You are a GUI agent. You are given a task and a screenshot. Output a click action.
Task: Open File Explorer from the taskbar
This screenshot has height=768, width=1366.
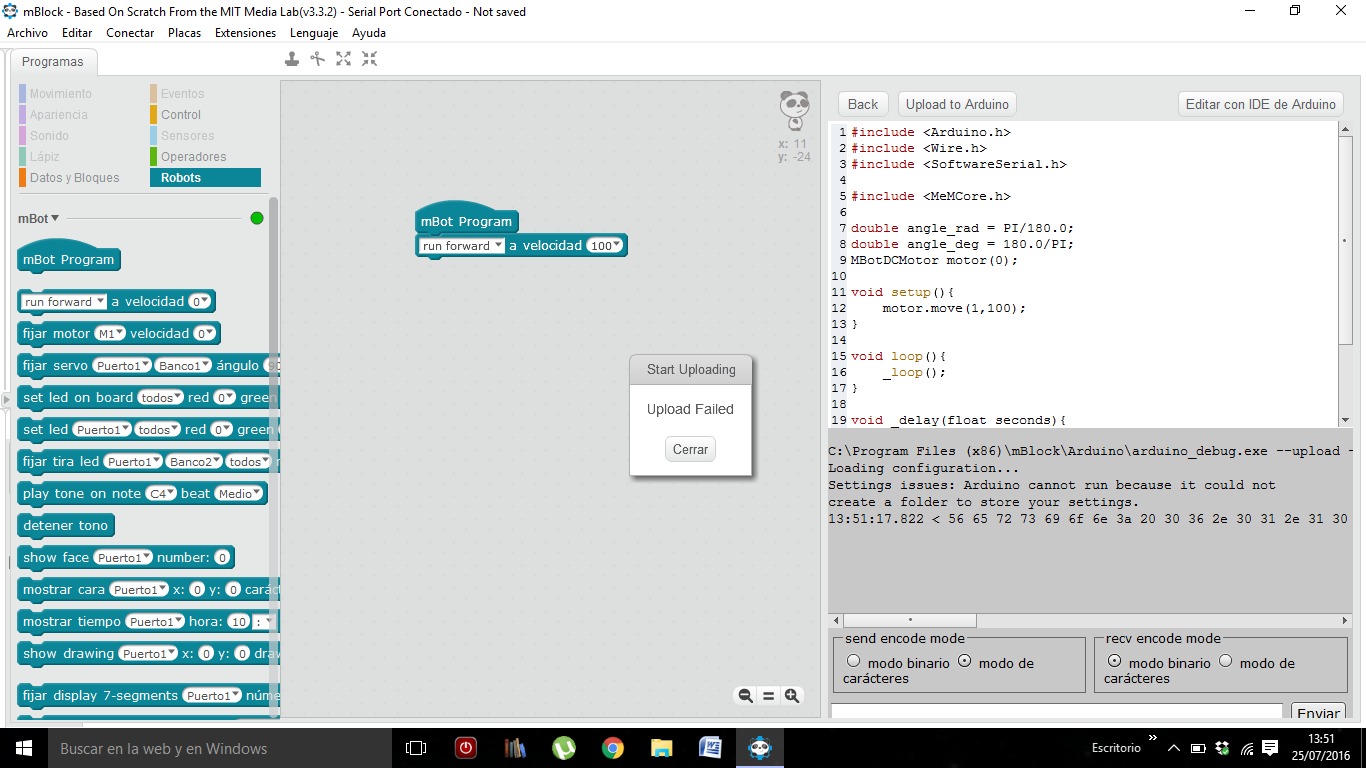click(662, 748)
